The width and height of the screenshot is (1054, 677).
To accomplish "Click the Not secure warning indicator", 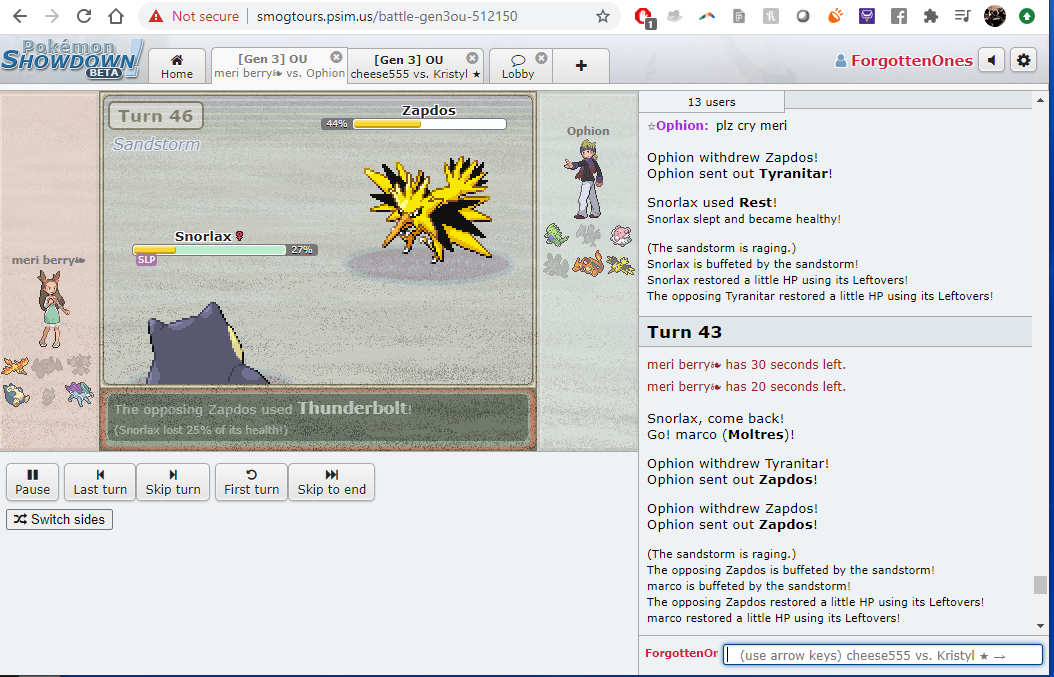I will click(194, 16).
